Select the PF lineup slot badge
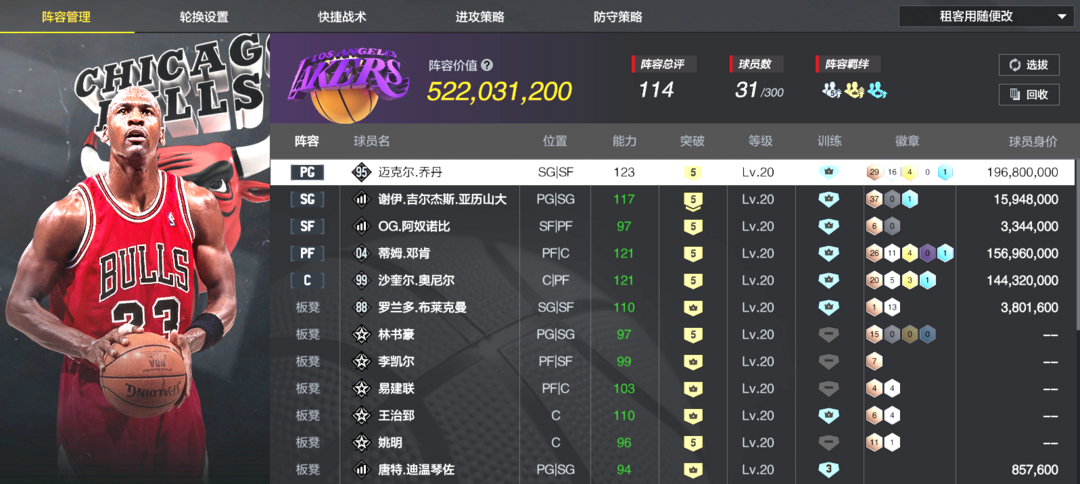This screenshot has width=1080, height=484. 307,253
